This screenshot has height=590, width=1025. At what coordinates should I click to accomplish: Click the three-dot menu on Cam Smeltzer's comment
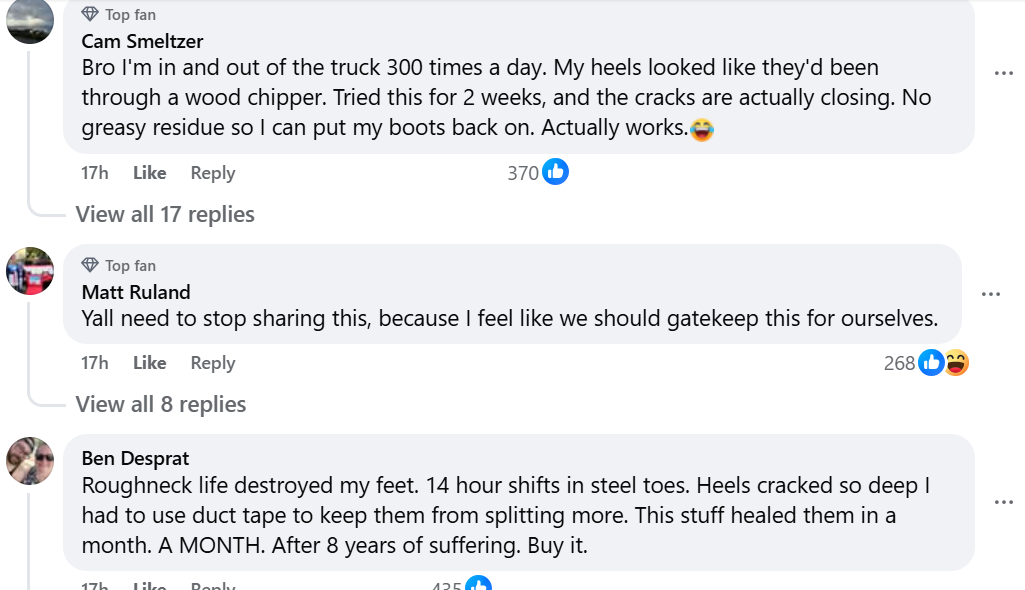(x=1003, y=74)
